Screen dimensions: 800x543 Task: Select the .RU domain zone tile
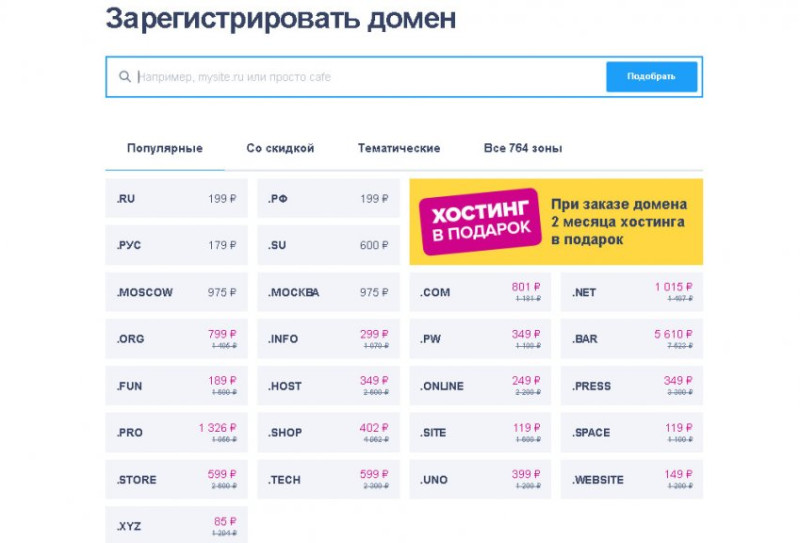click(x=177, y=198)
